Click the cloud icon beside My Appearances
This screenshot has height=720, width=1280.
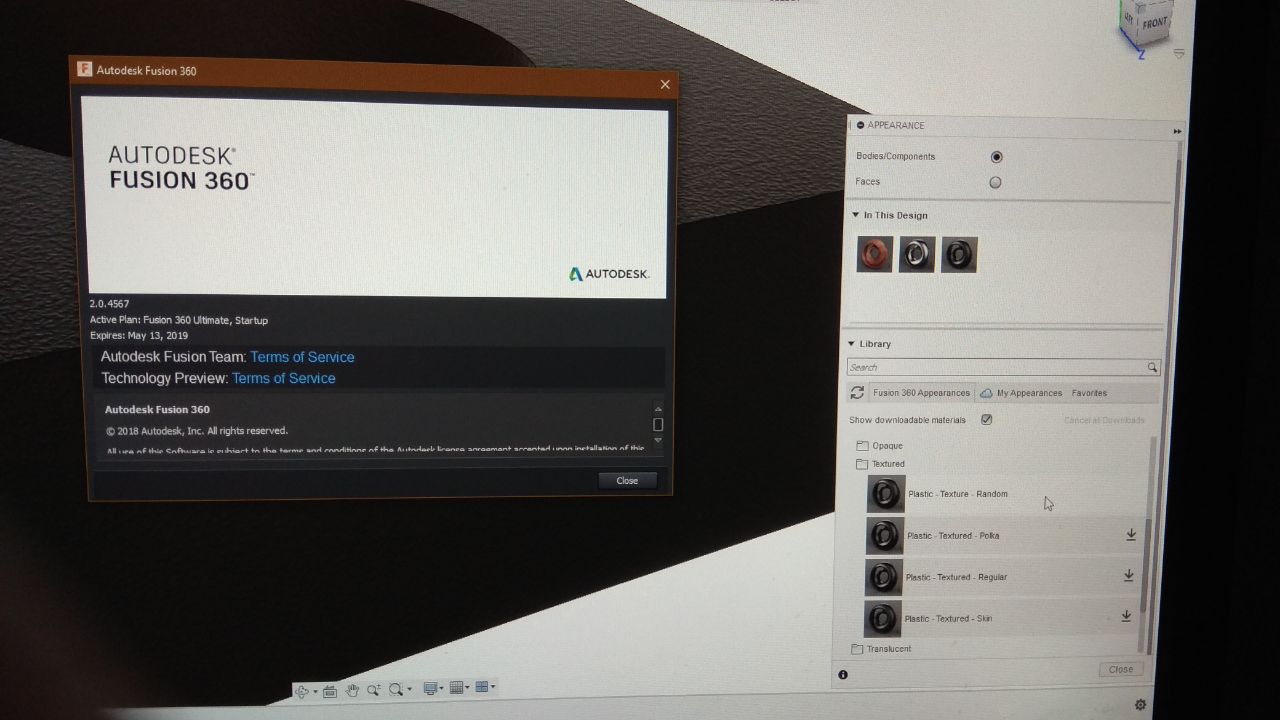986,393
